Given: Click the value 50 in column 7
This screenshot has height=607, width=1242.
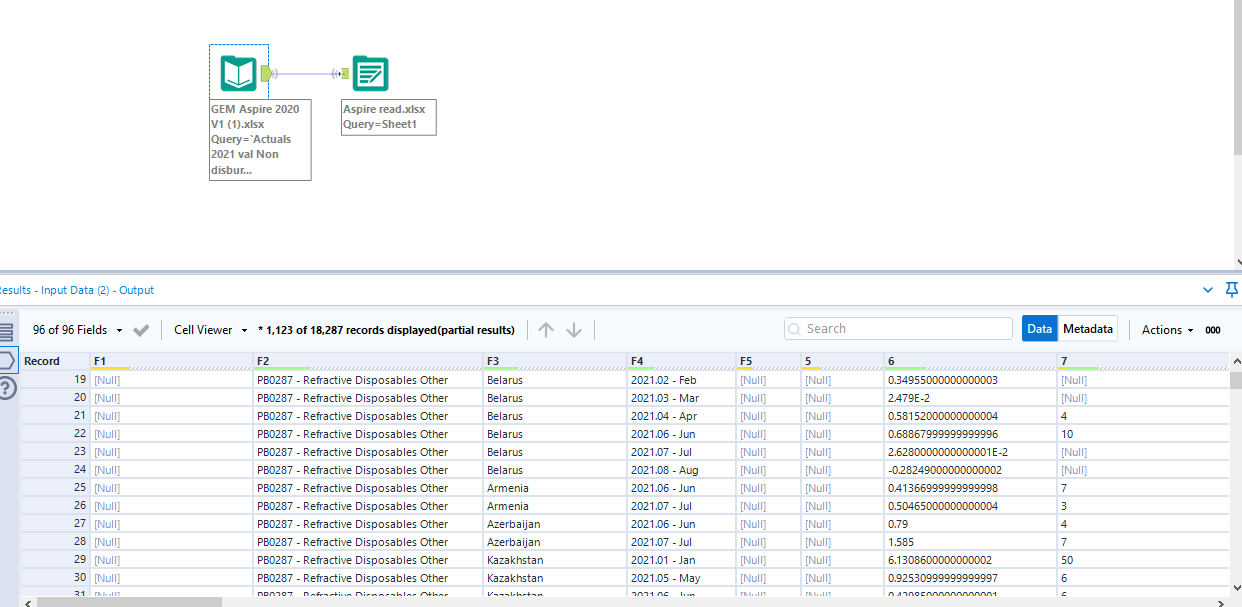Looking at the screenshot, I should point(1142,560).
